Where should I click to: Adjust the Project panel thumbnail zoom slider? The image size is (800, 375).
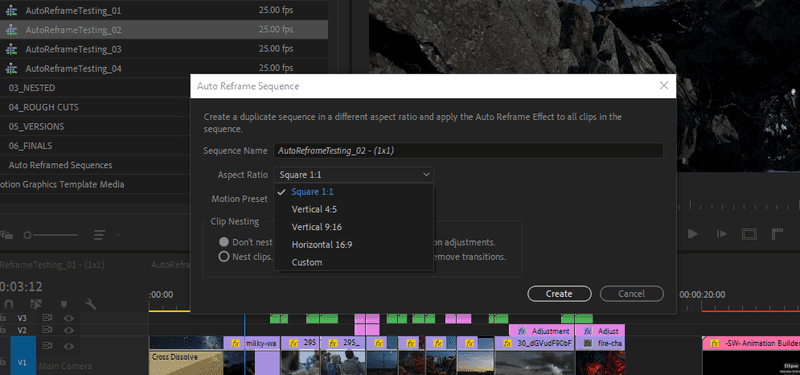pyautogui.click(x=51, y=235)
